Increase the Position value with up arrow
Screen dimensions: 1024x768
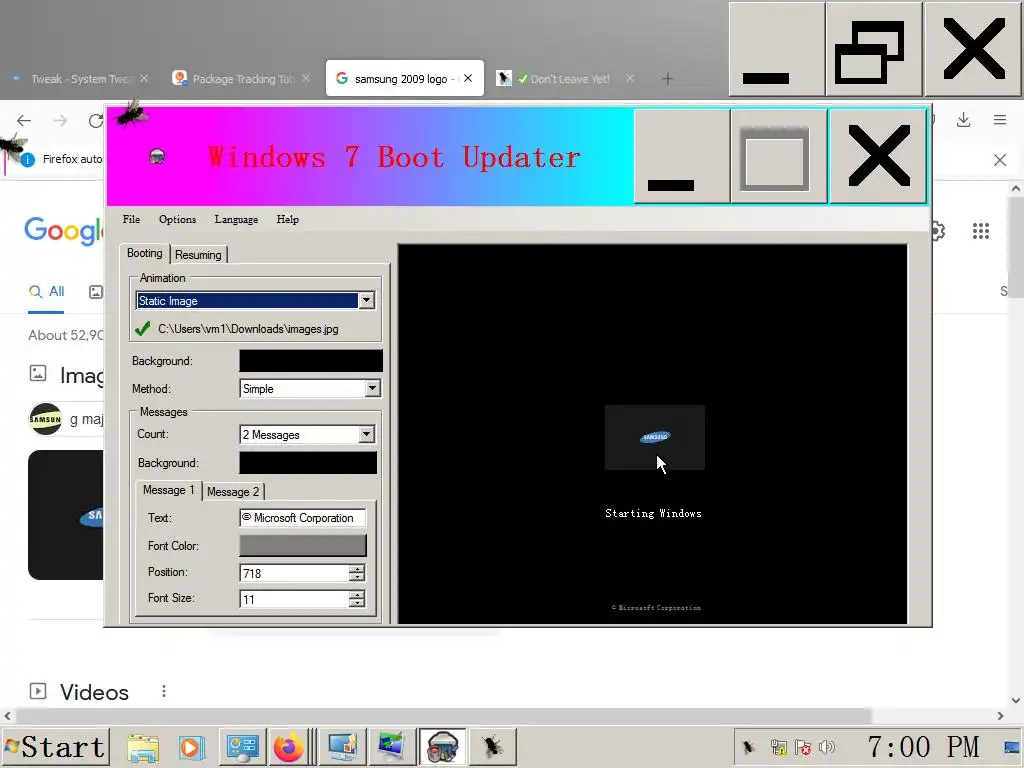(357, 569)
